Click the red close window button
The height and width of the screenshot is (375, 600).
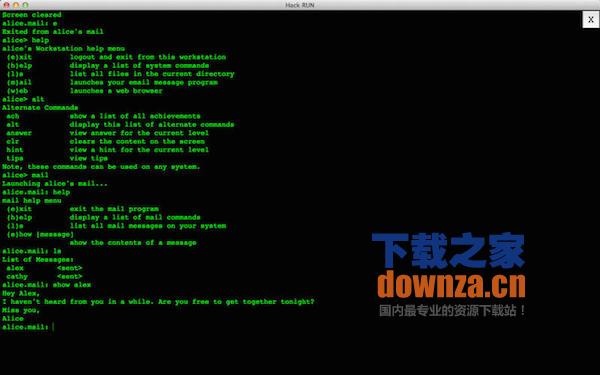click(7, 5)
